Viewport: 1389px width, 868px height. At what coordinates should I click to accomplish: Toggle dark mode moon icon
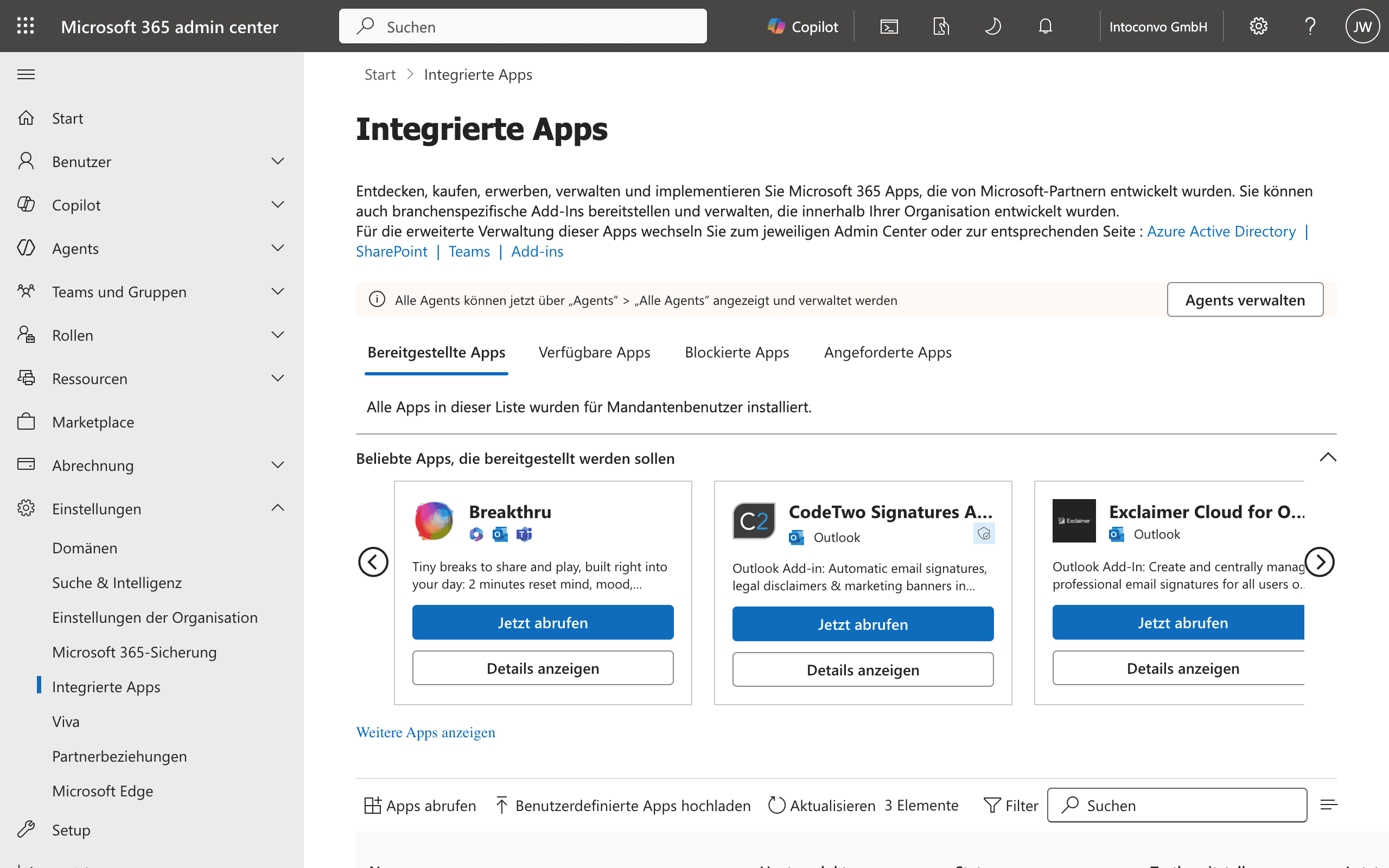(x=993, y=27)
